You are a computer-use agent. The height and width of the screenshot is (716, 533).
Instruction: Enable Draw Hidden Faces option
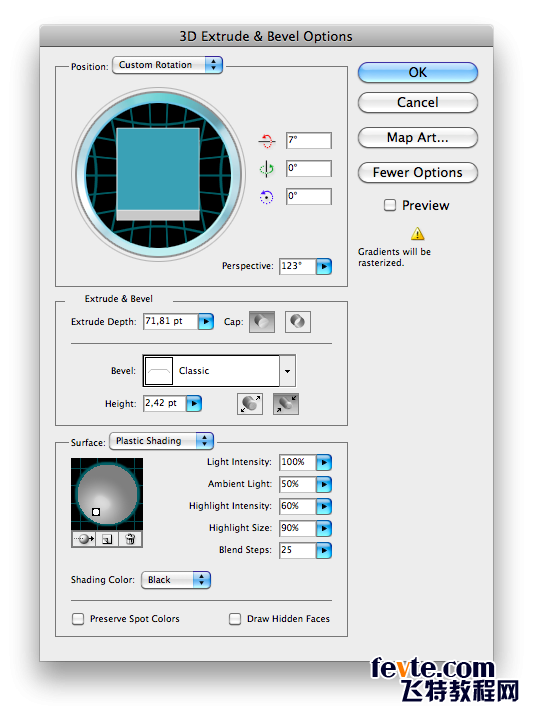point(235,619)
